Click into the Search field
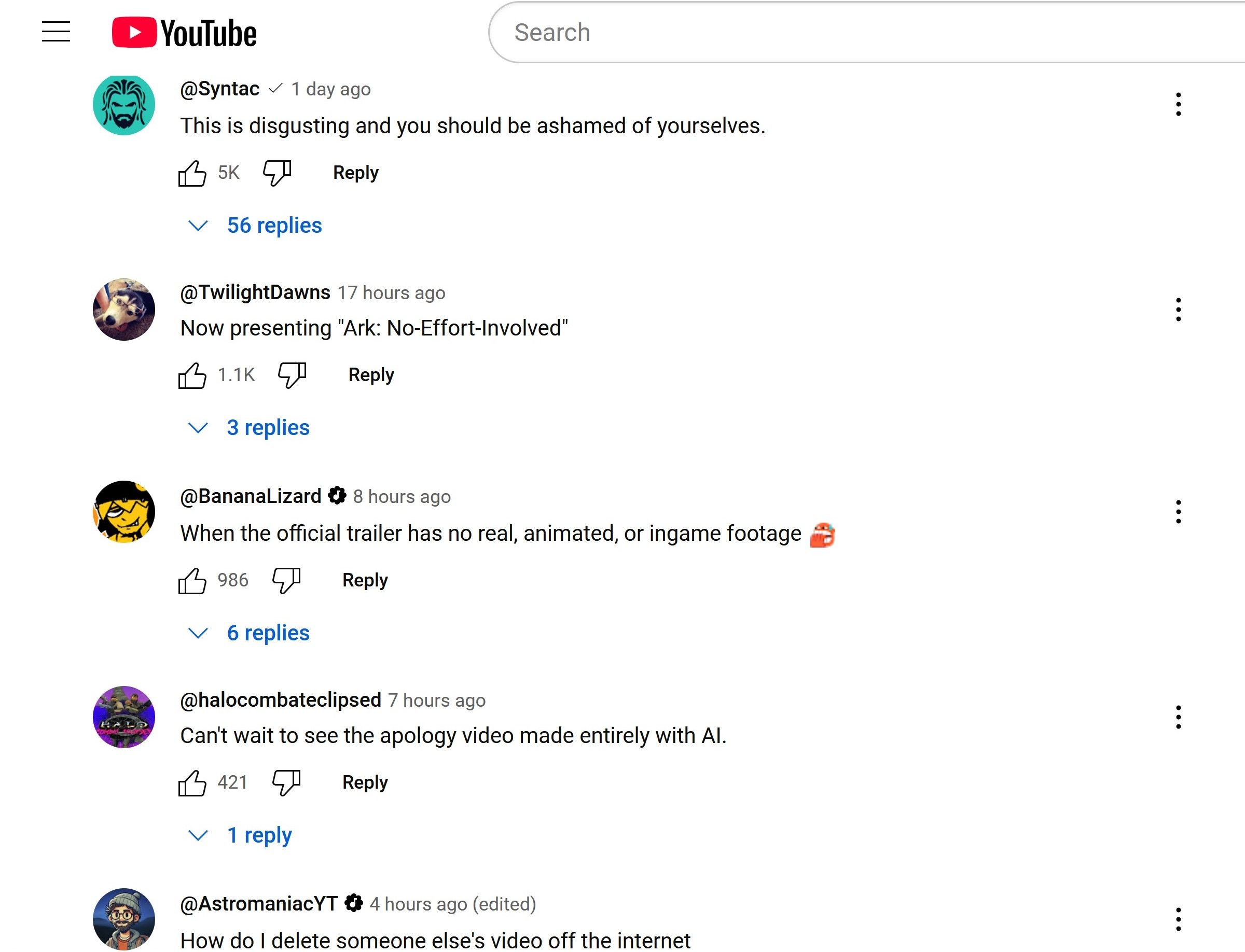The image size is (1245, 952). coord(850,32)
